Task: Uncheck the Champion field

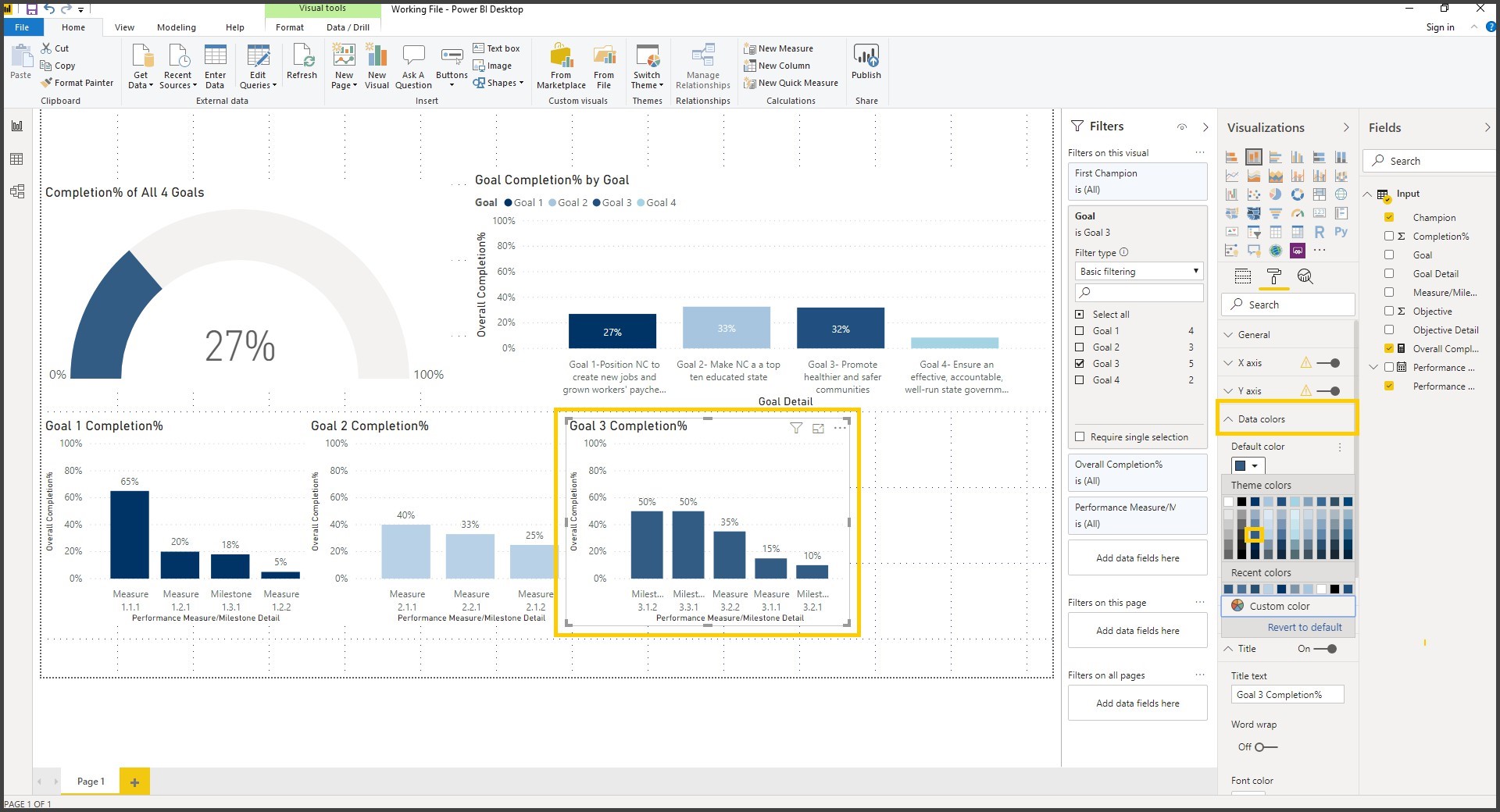Action: [1389, 218]
